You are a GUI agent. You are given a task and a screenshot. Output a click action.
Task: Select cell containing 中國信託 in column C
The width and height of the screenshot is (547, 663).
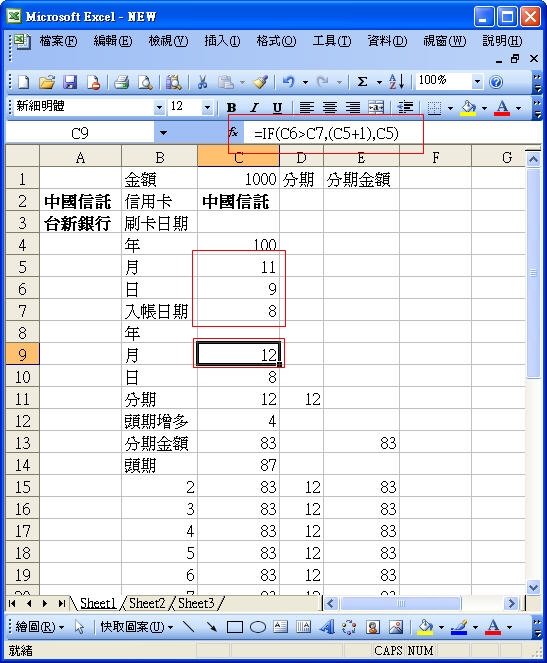pyautogui.click(x=238, y=201)
